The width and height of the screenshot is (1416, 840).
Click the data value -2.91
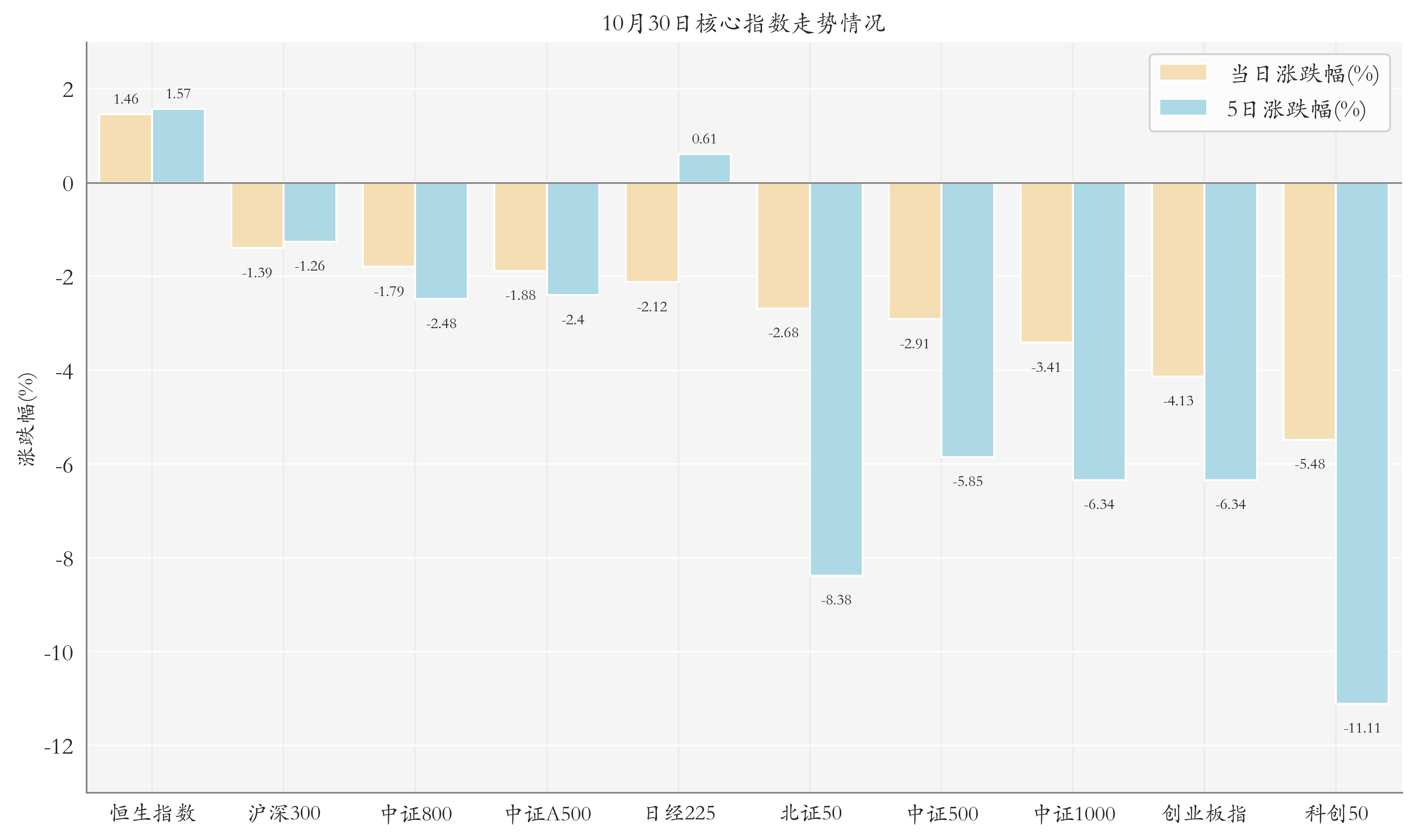(x=915, y=344)
